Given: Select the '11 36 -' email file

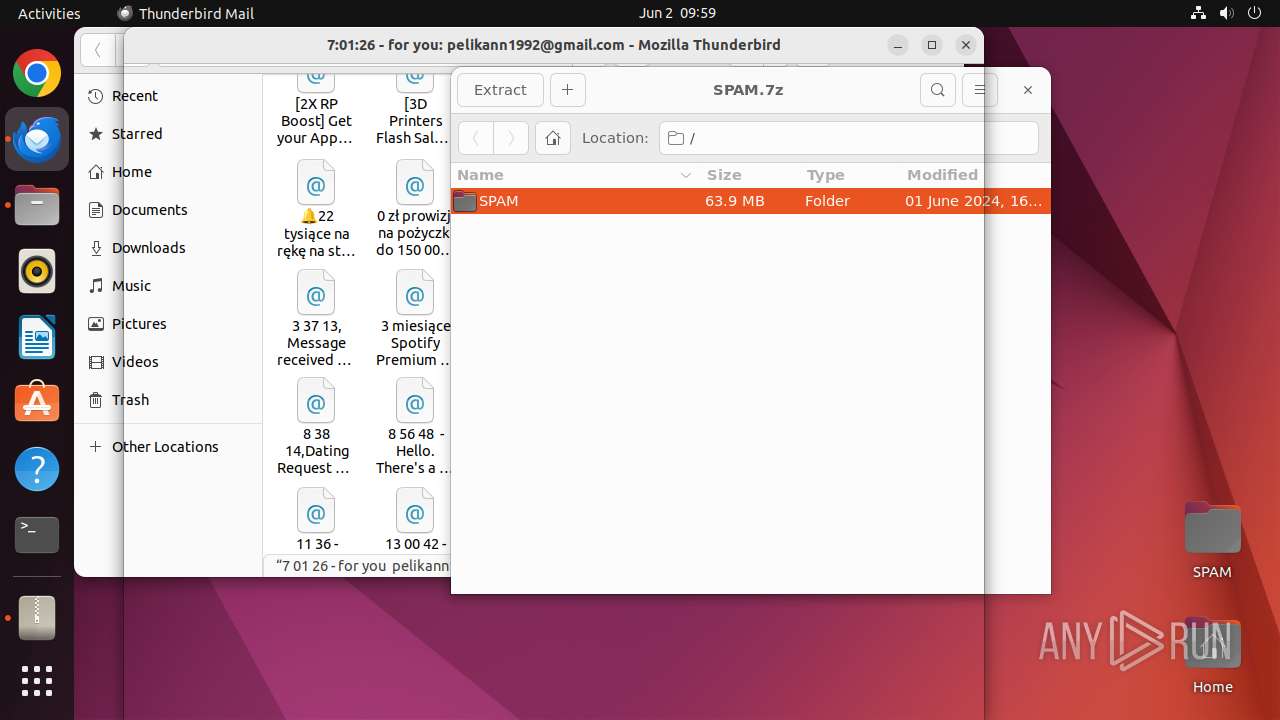Looking at the screenshot, I should pyautogui.click(x=316, y=519).
